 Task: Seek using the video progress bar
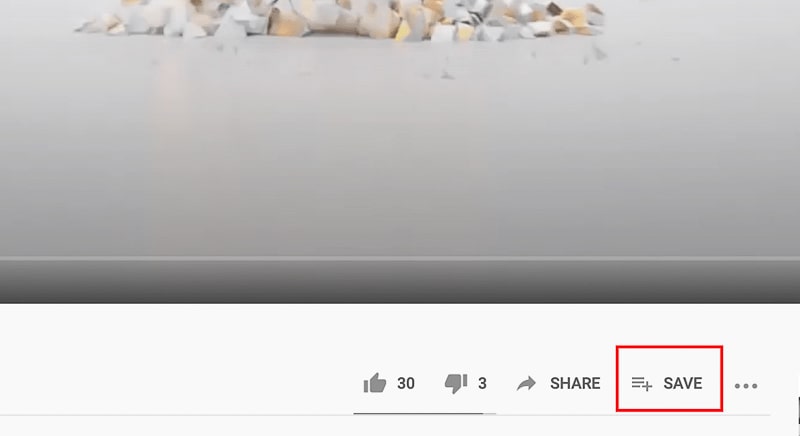400,259
